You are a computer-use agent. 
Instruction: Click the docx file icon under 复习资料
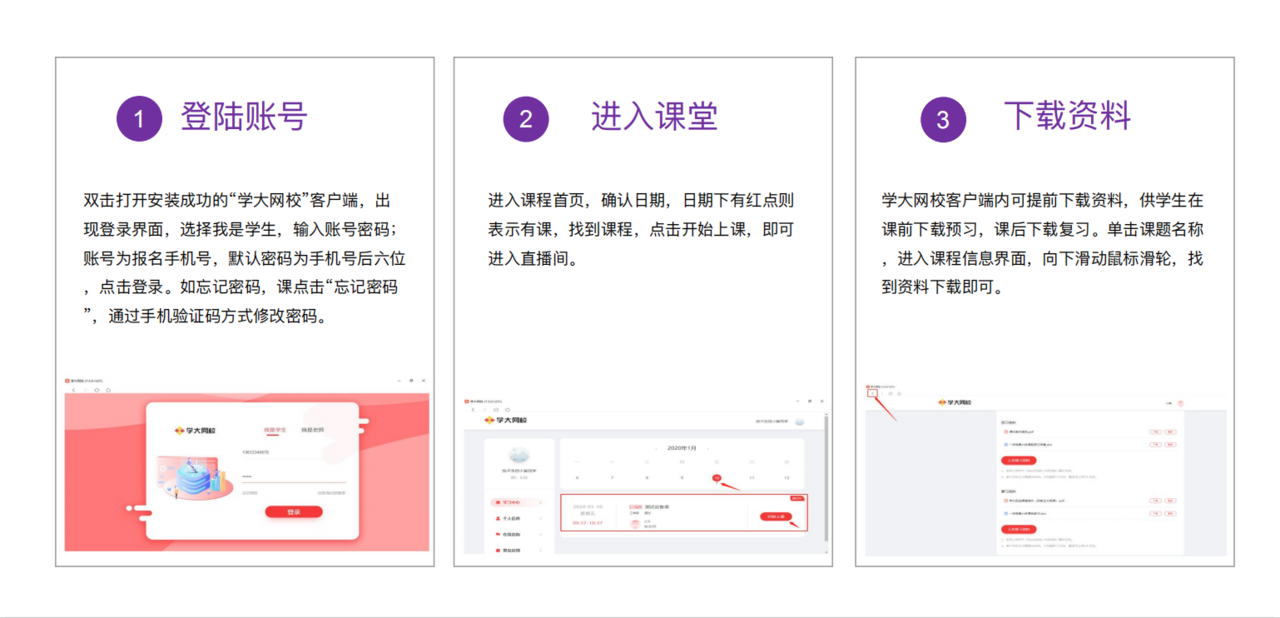tap(1006, 514)
